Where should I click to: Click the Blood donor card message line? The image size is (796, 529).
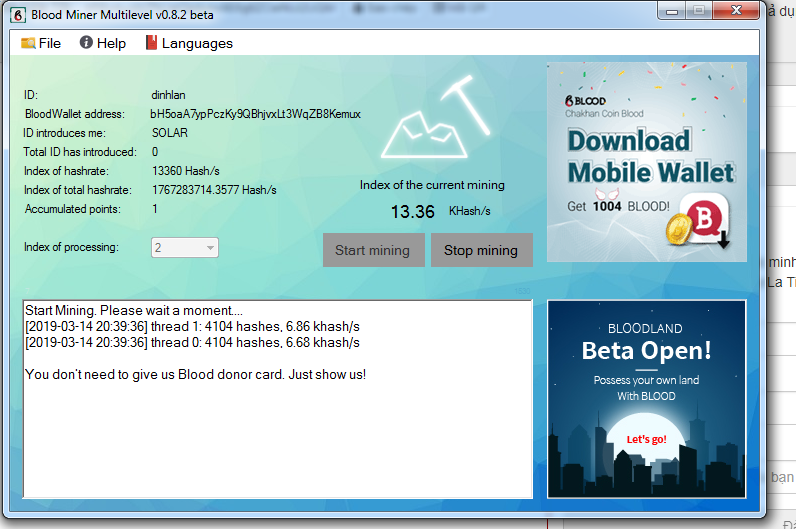point(195,375)
